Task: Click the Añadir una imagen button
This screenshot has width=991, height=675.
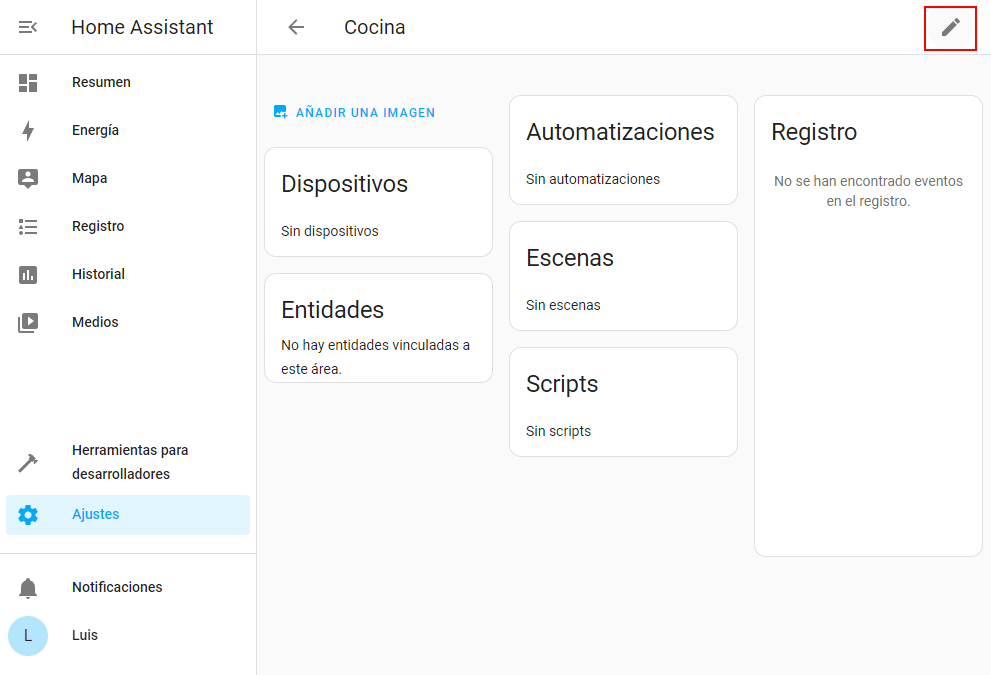Action: tap(355, 113)
